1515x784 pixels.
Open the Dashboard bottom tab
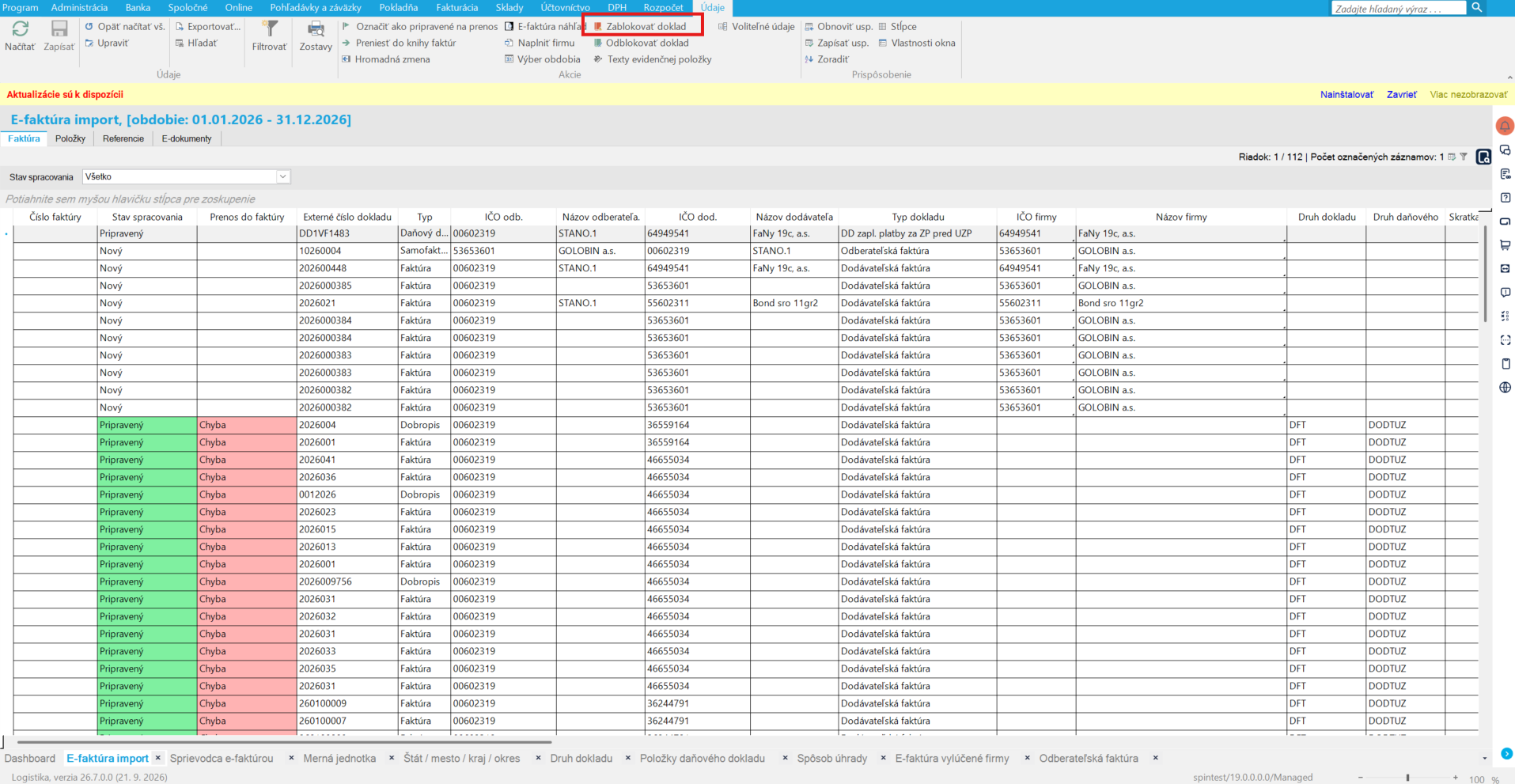30,758
